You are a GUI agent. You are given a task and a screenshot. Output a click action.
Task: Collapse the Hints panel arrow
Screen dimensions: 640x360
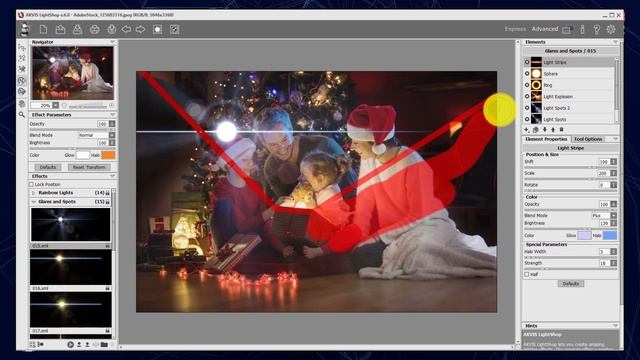pyautogui.click(x=615, y=326)
